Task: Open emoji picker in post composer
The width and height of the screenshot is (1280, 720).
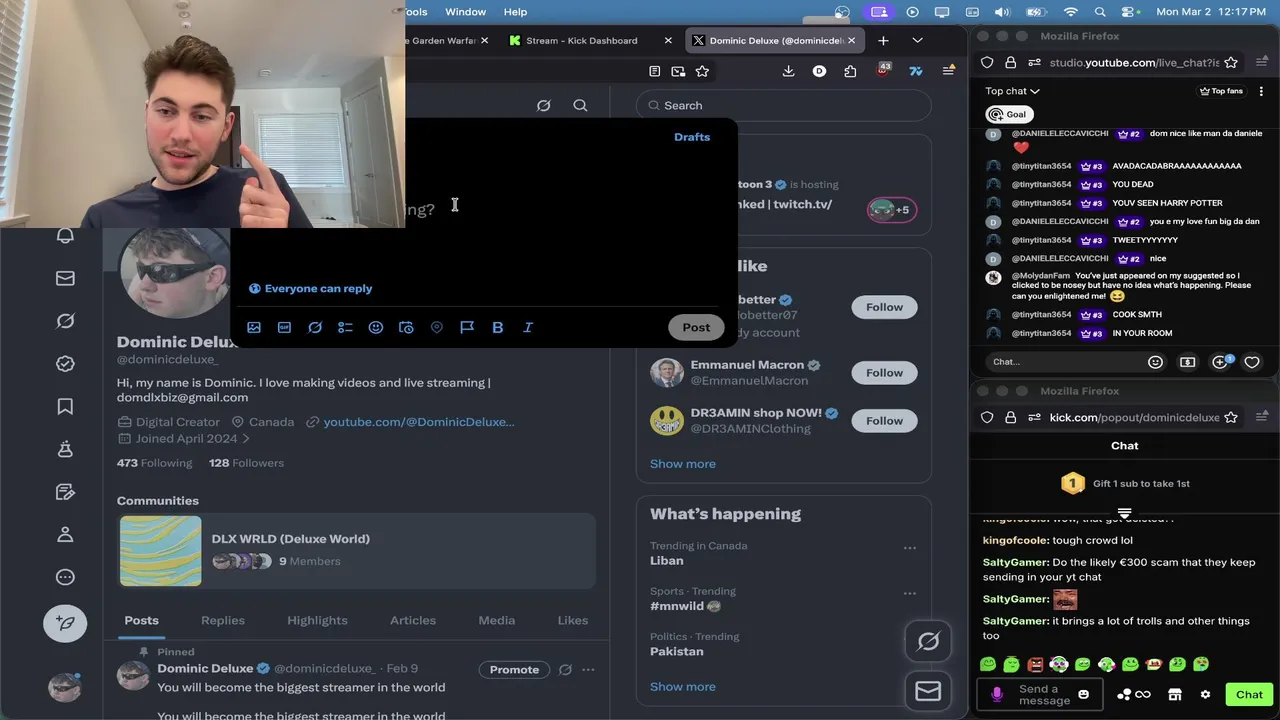Action: (376, 327)
